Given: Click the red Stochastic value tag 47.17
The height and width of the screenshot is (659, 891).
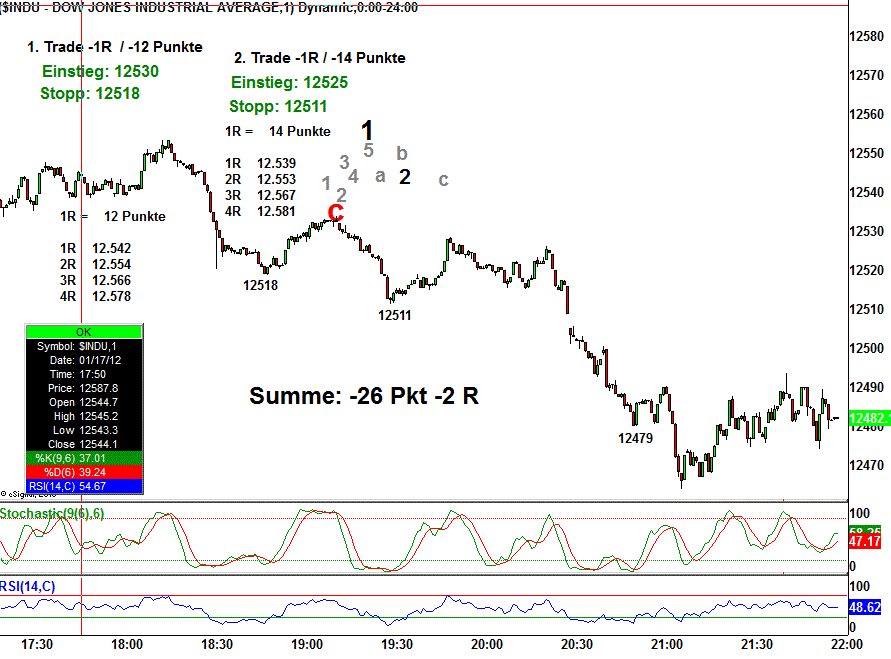Looking at the screenshot, I should click(x=867, y=541).
